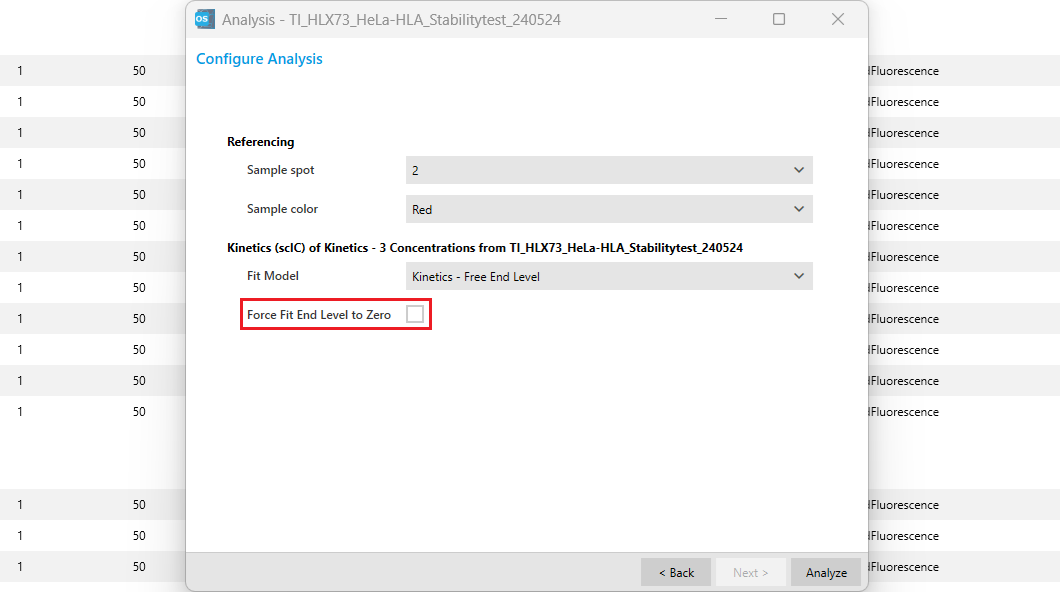Click the Force Fit End Level to Zero label

(x=319, y=315)
